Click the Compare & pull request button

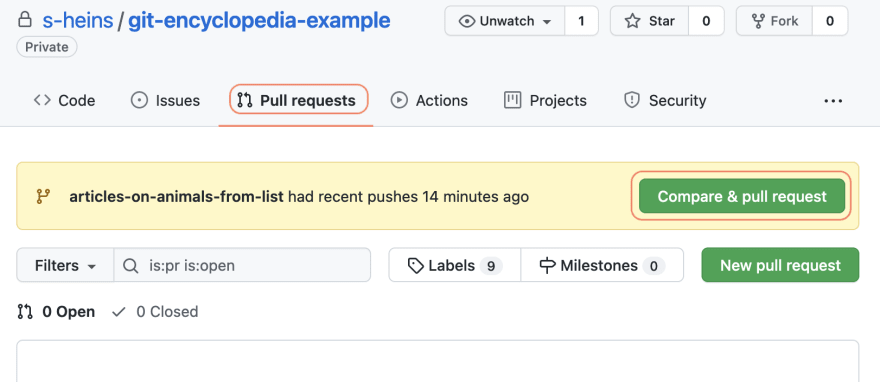[x=742, y=196]
